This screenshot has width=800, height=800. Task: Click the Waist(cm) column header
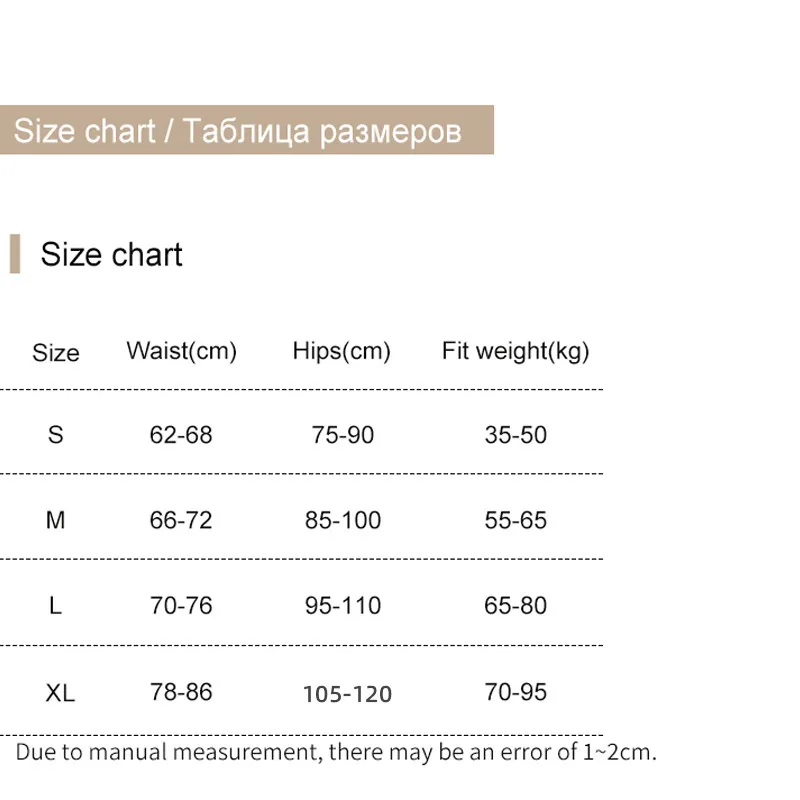point(182,352)
